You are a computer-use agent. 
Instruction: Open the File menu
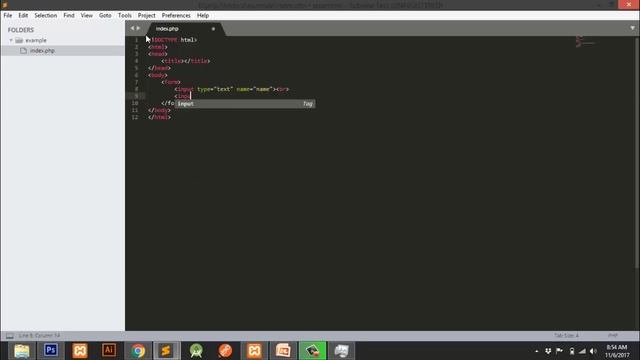(8, 16)
